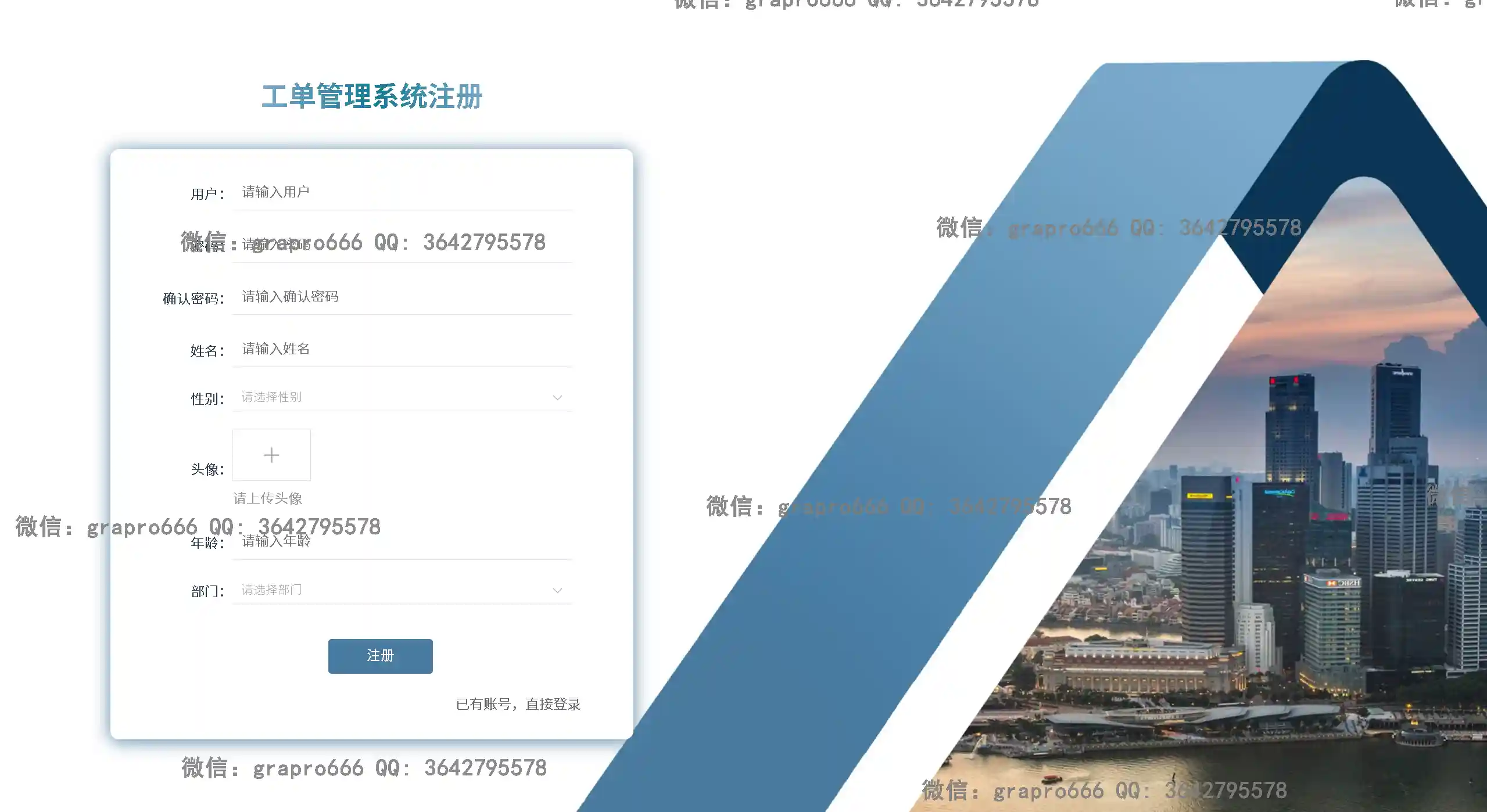Click the 请输入年龄 age input
The width and height of the screenshot is (1487, 812).
tap(401, 541)
